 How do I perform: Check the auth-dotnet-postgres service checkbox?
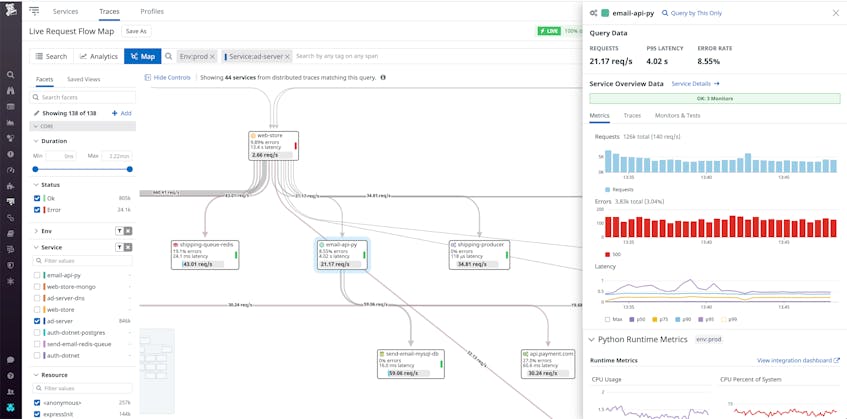[x=37, y=333]
